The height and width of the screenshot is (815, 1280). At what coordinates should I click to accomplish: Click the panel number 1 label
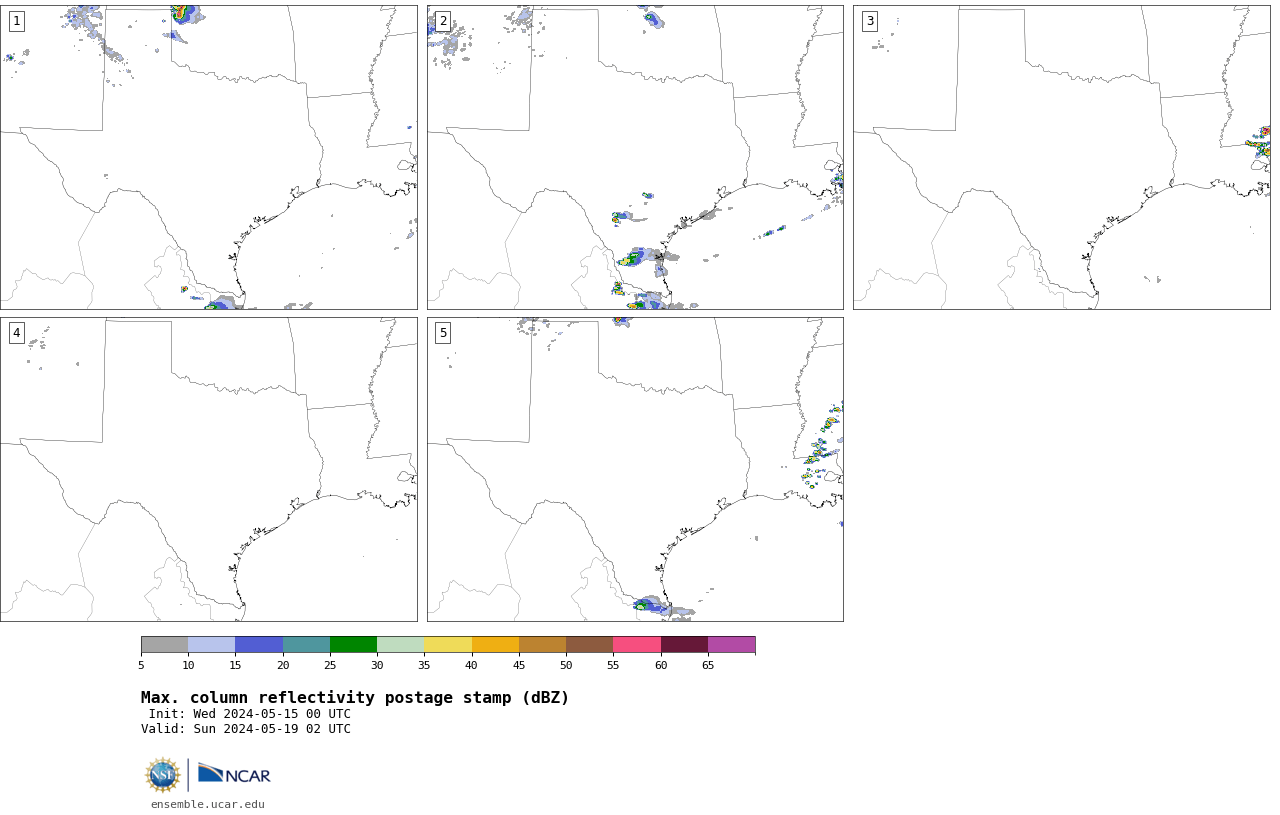coord(16,21)
